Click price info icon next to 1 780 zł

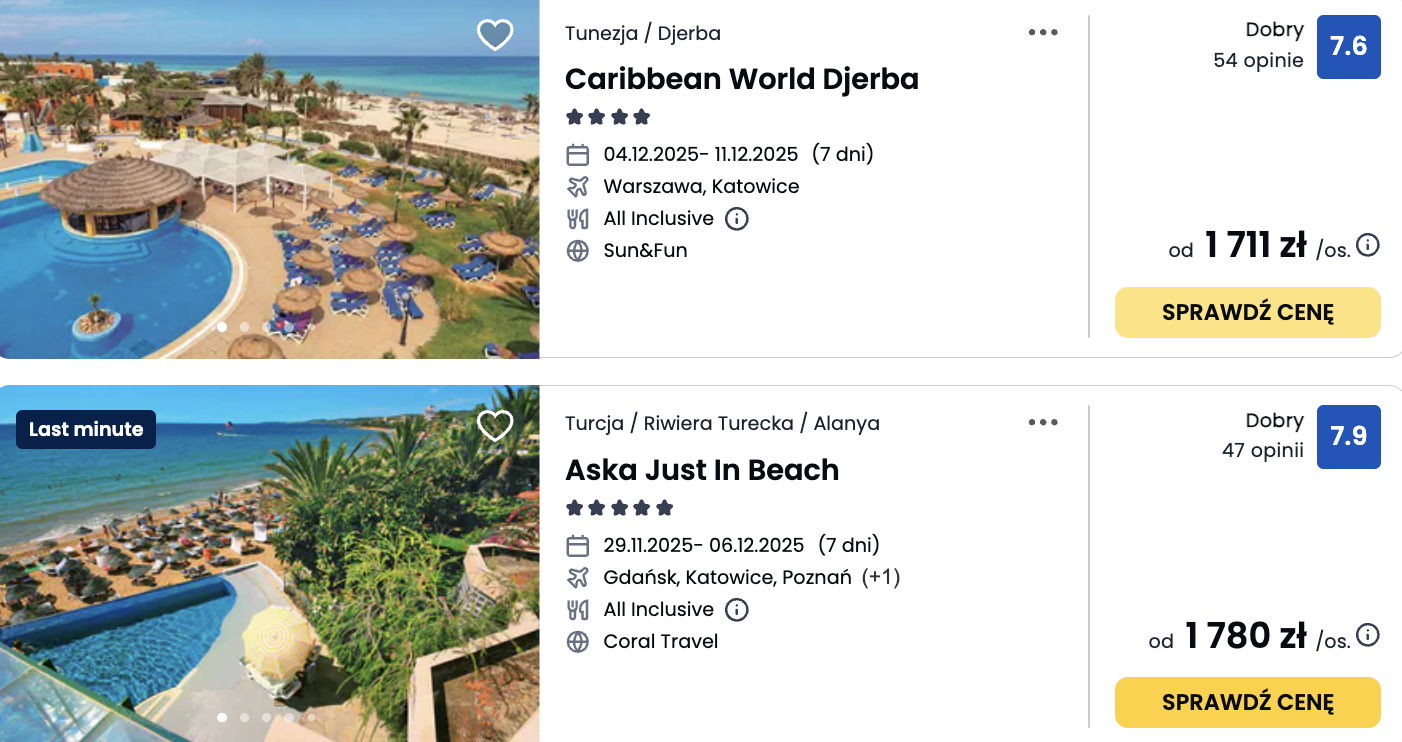[x=1368, y=635]
